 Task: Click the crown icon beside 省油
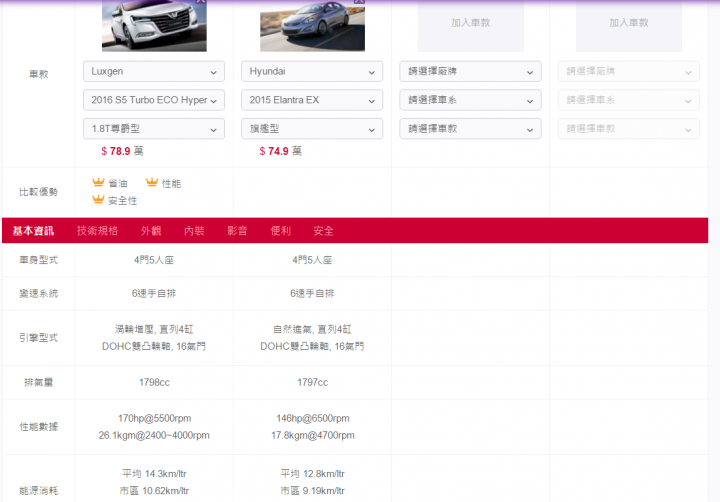click(98, 182)
